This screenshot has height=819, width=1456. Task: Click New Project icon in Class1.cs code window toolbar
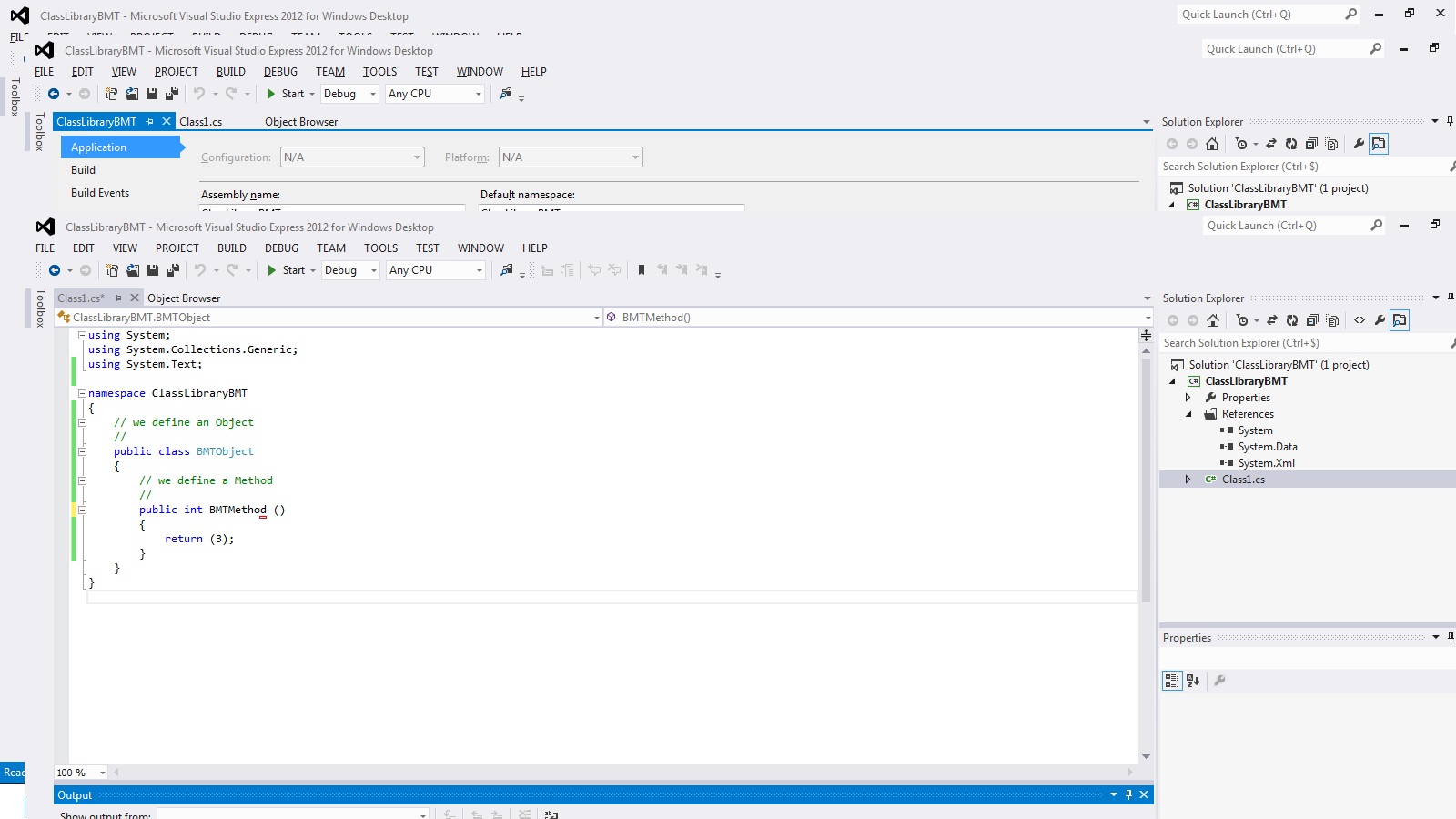point(112,270)
